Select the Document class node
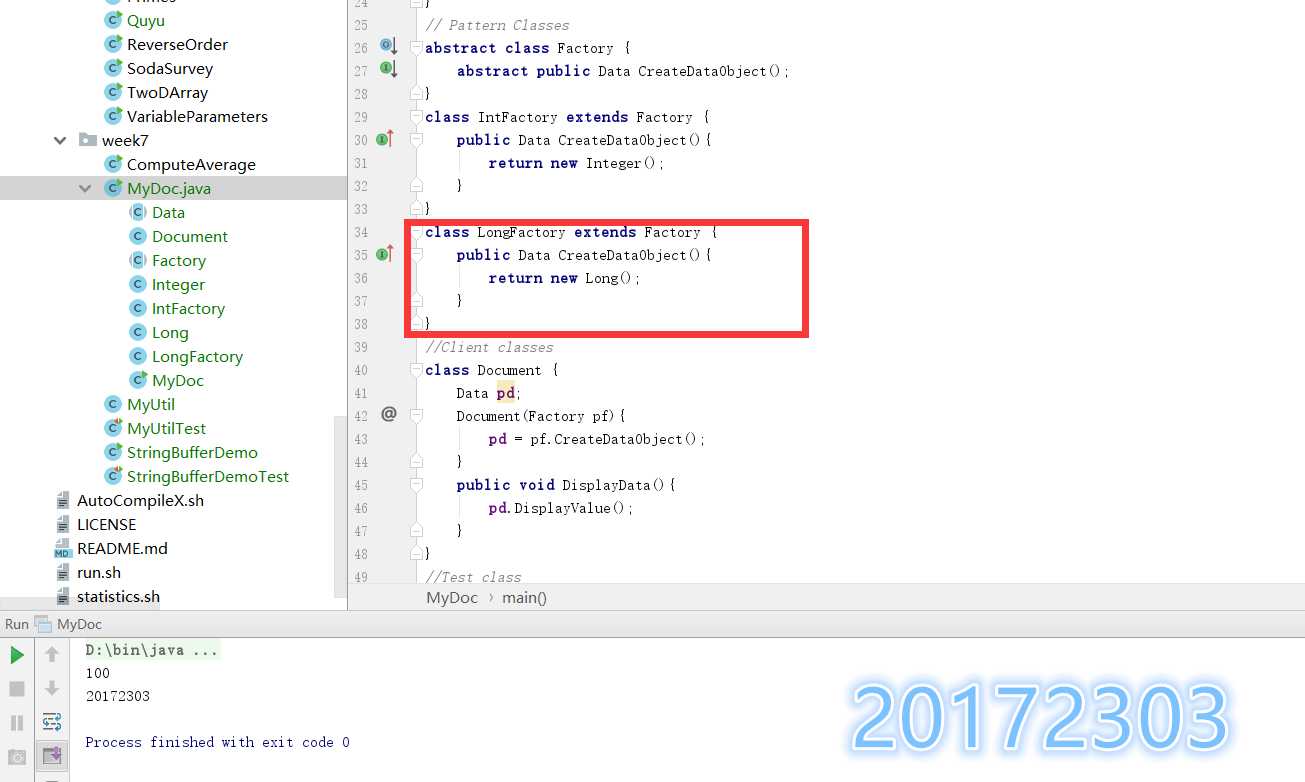 [190, 236]
